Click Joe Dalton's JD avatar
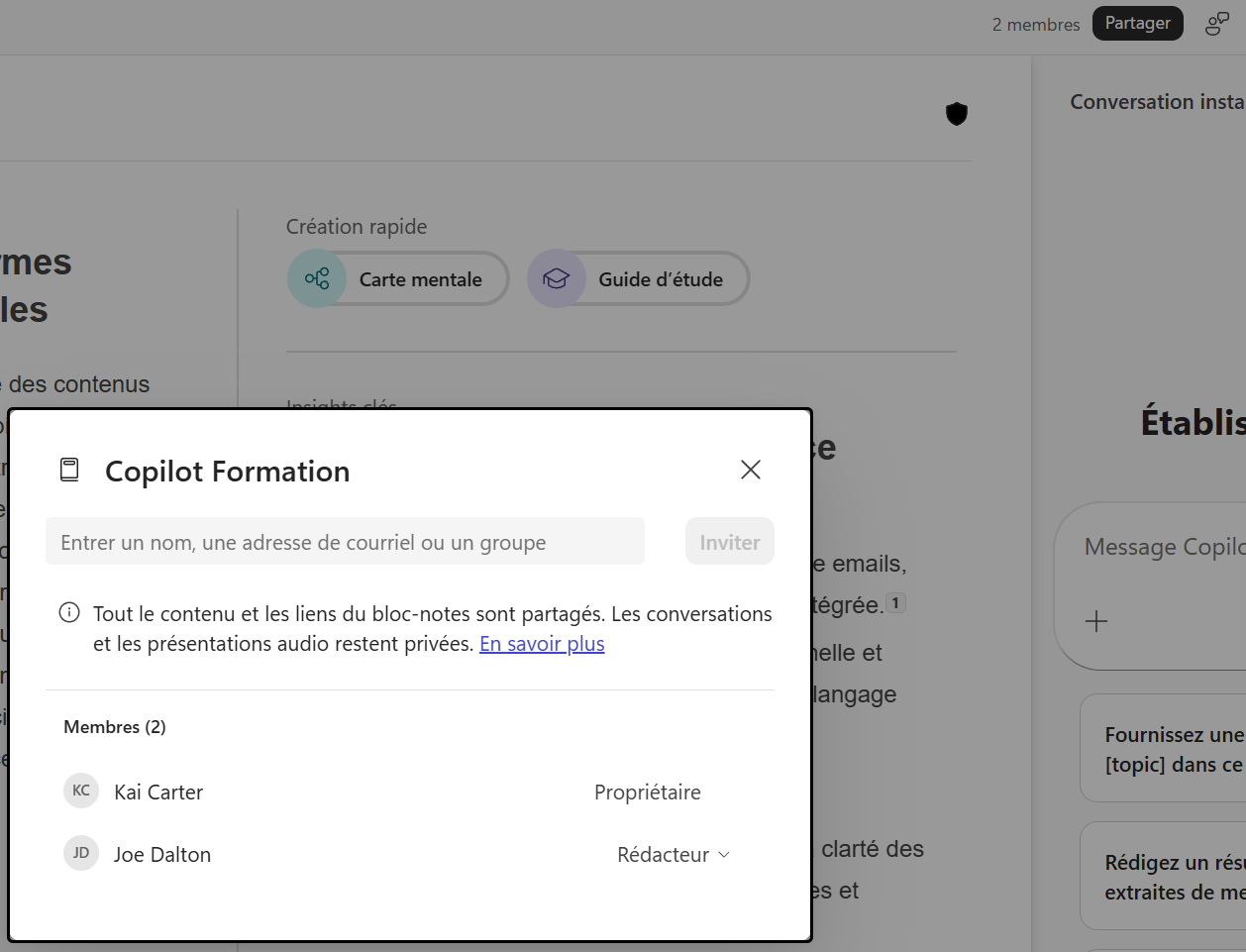Screen dimensions: 1246x952 pyautogui.click(x=81, y=853)
